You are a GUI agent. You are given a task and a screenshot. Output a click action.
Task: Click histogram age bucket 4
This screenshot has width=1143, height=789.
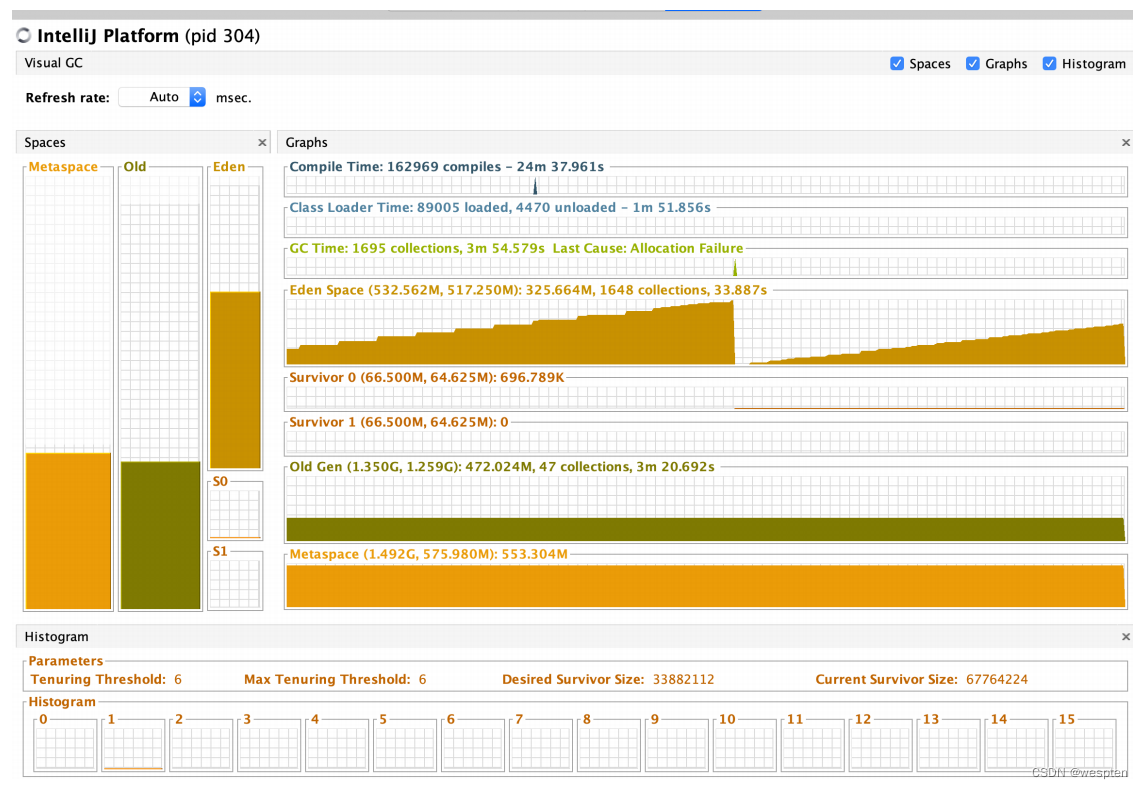pyautogui.click(x=337, y=745)
